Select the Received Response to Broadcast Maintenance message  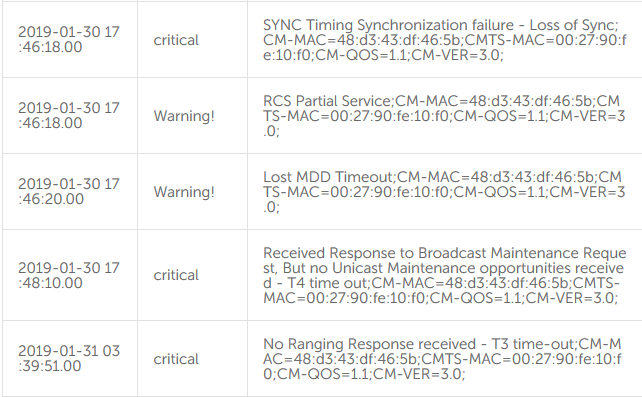(x=445, y=275)
